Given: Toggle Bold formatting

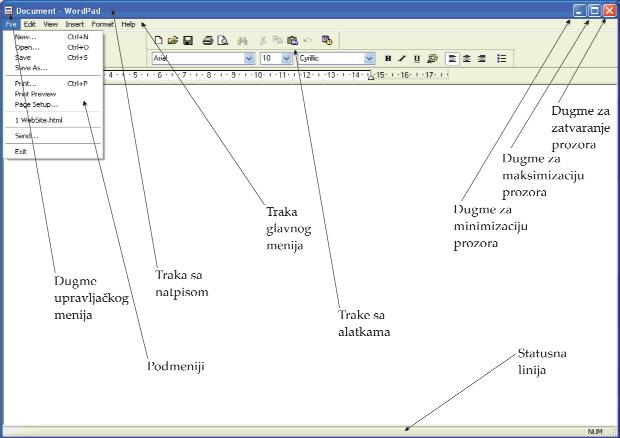Looking at the screenshot, I should click(x=388, y=59).
